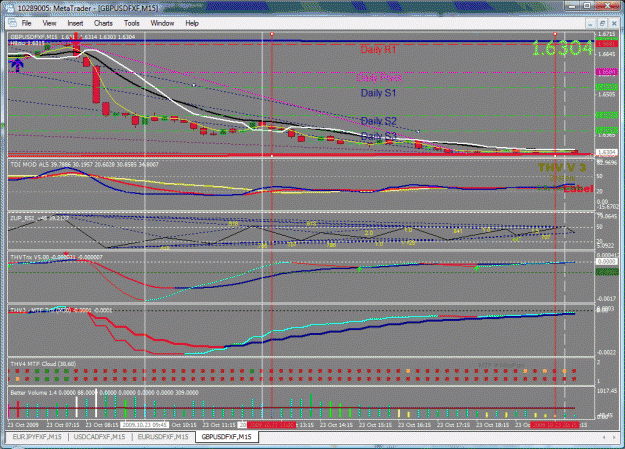Select the Daily S1 label

click(x=378, y=93)
